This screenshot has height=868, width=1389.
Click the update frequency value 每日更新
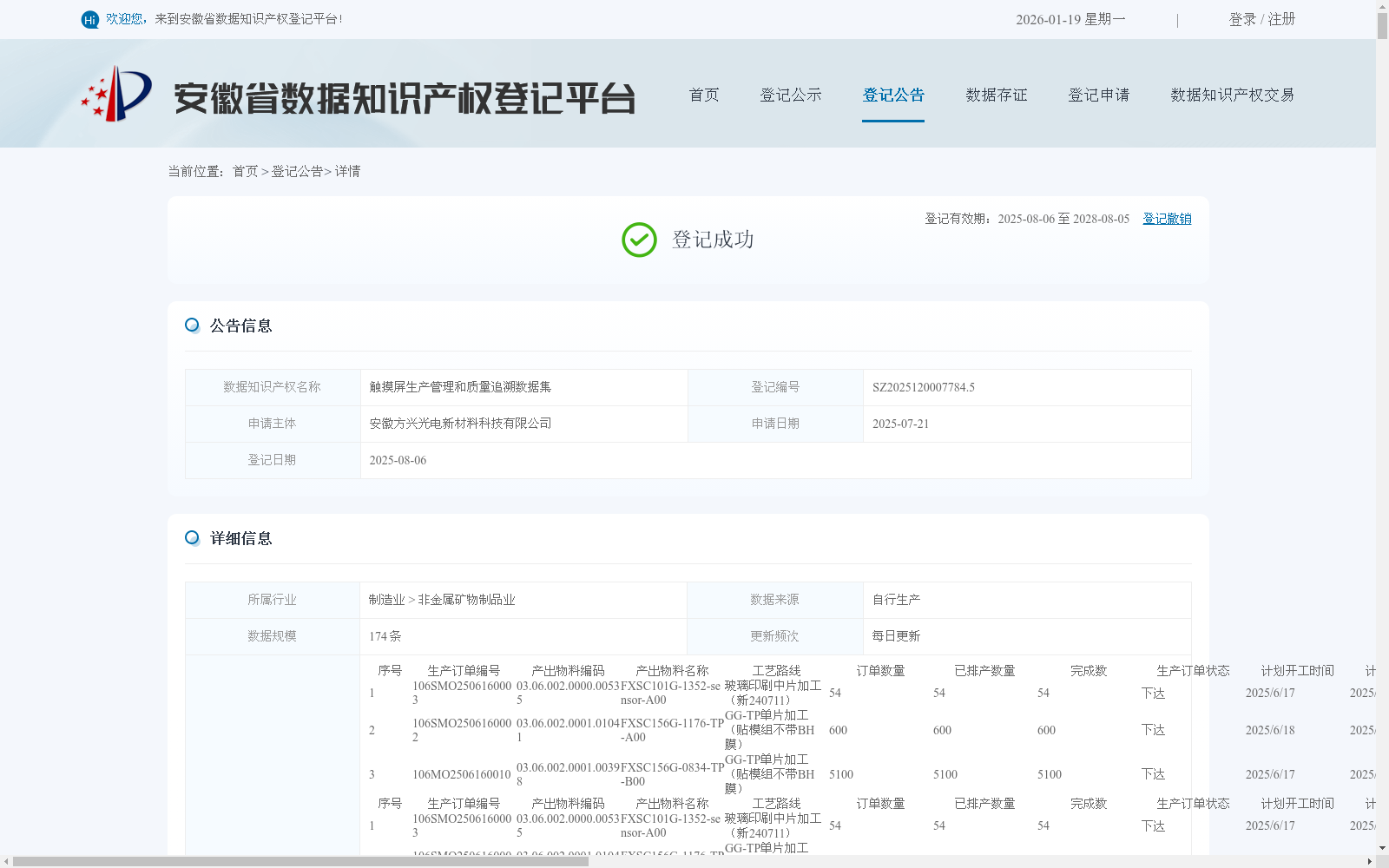pos(896,636)
